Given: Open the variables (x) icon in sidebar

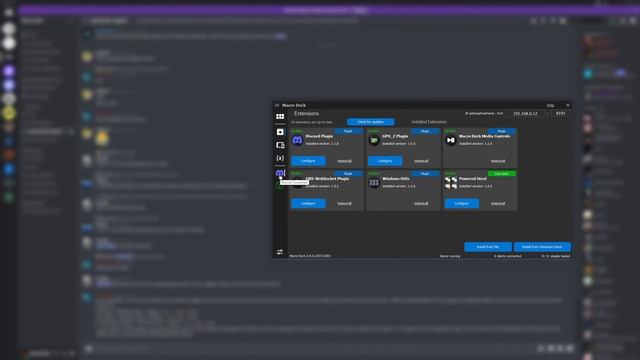Looking at the screenshot, I should coord(280,158).
